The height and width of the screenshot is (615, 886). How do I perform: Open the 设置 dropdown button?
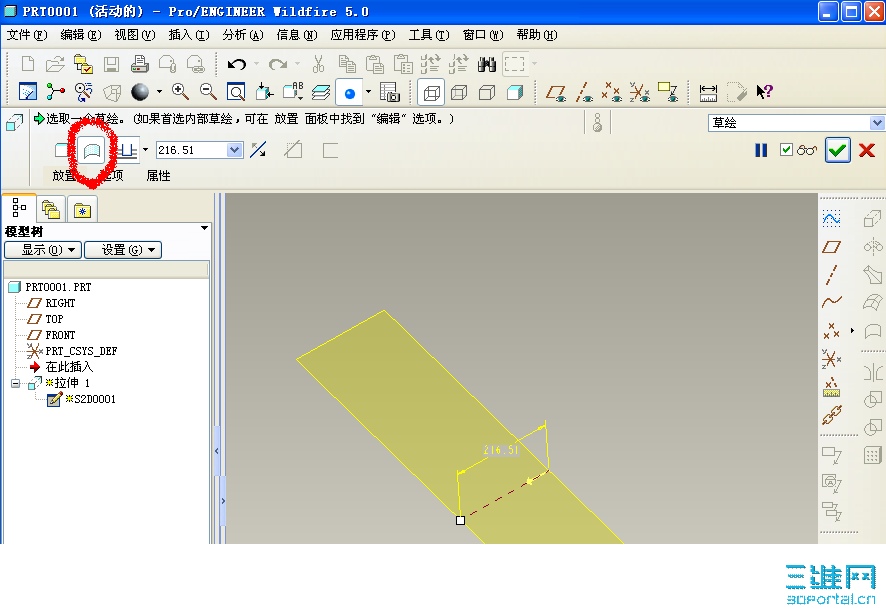123,250
